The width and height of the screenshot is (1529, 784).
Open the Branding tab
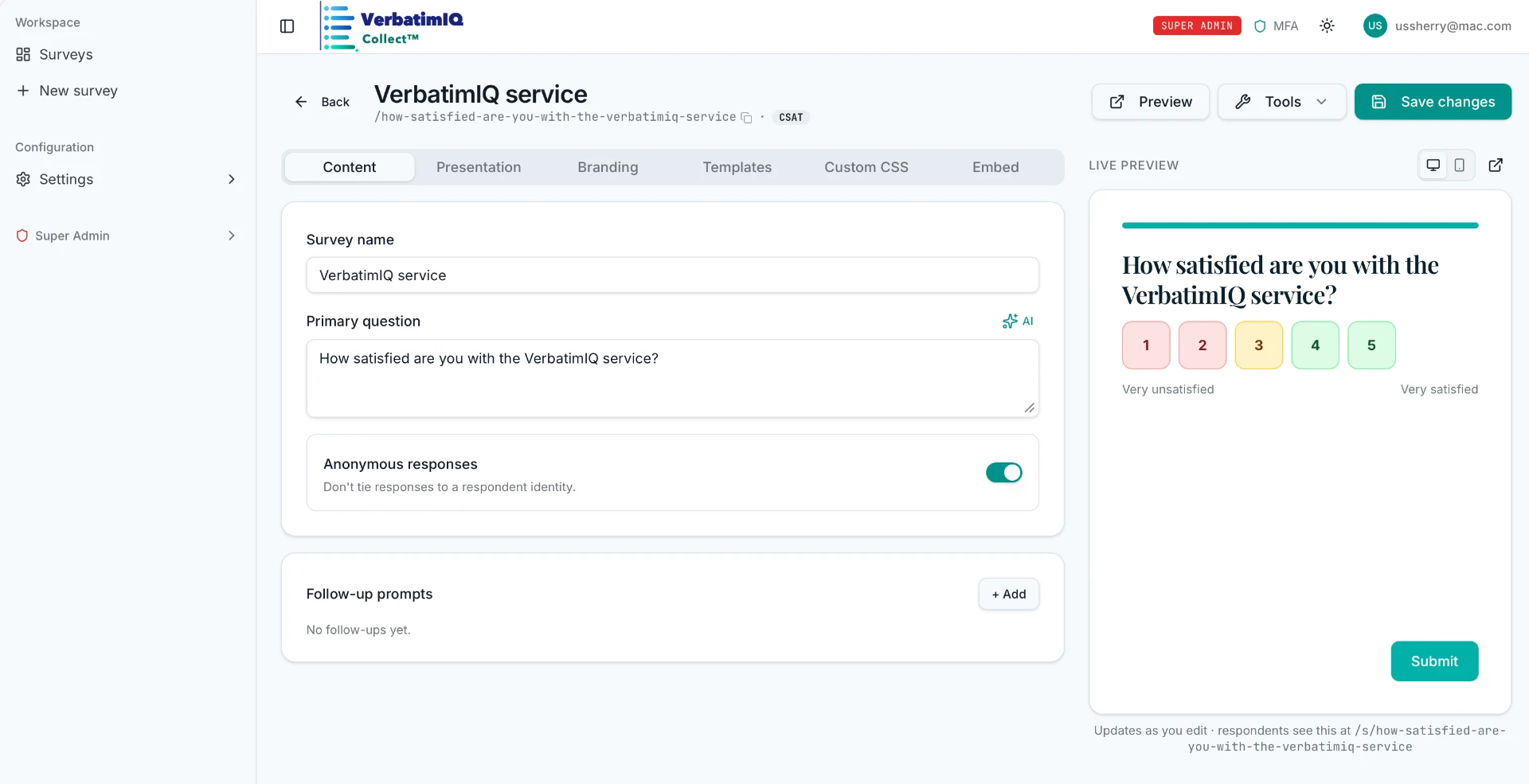[x=608, y=167]
